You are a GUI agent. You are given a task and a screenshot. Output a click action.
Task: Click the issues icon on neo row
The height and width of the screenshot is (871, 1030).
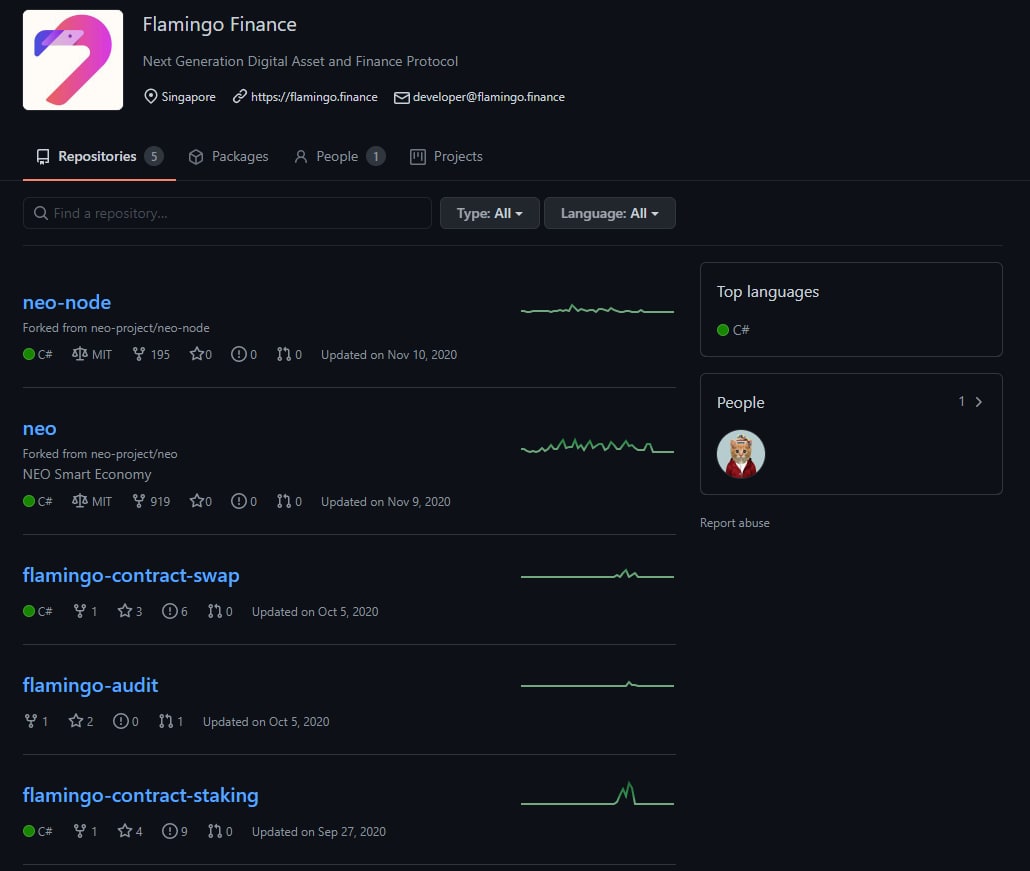click(x=238, y=501)
